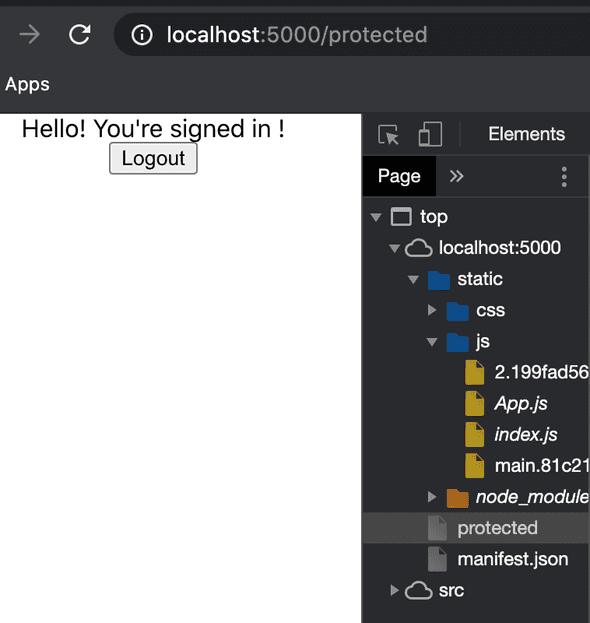The height and width of the screenshot is (623, 590).
Task: Reload the page with the refresh icon
Action: (x=79, y=35)
